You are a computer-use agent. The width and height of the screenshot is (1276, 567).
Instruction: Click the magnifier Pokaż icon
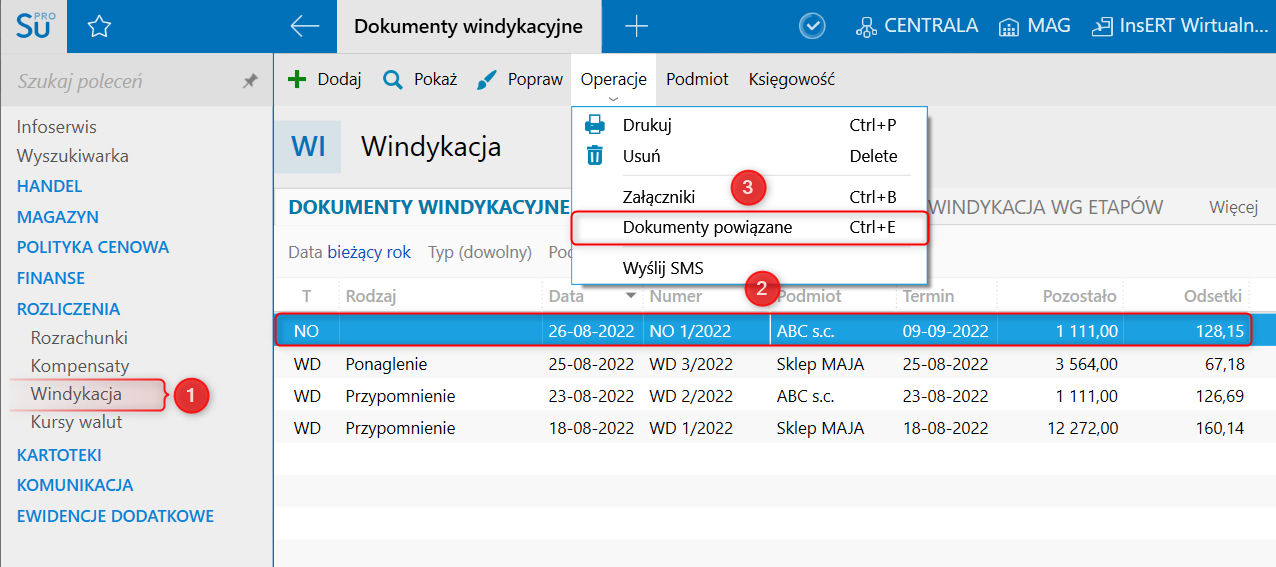[x=393, y=79]
